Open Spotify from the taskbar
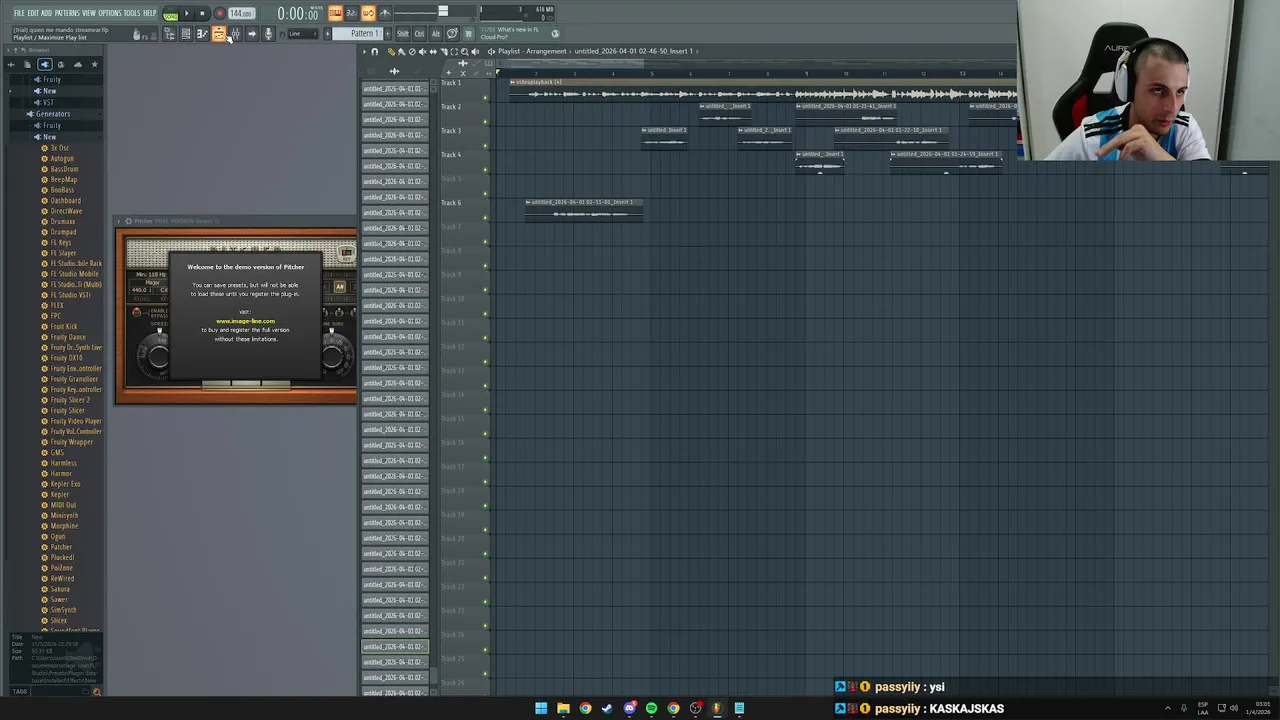 click(x=651, y=708)
